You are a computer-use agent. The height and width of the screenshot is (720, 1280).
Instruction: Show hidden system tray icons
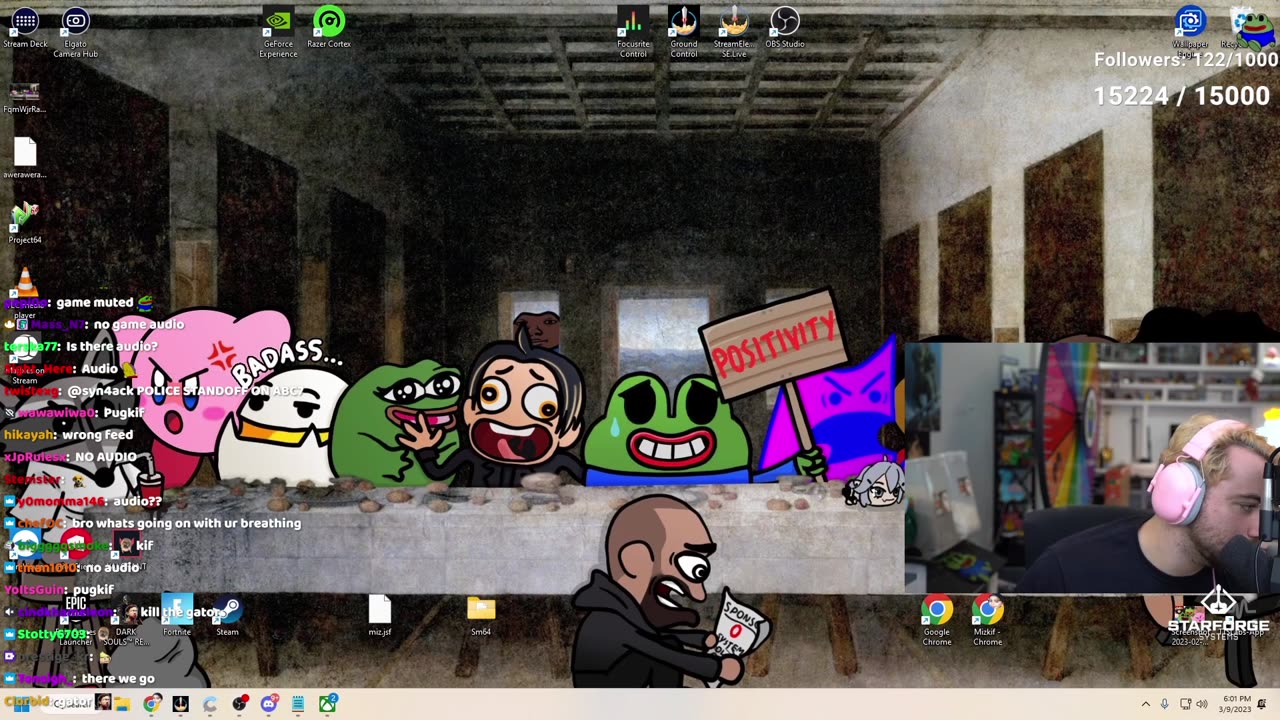tap(1146, 704)
